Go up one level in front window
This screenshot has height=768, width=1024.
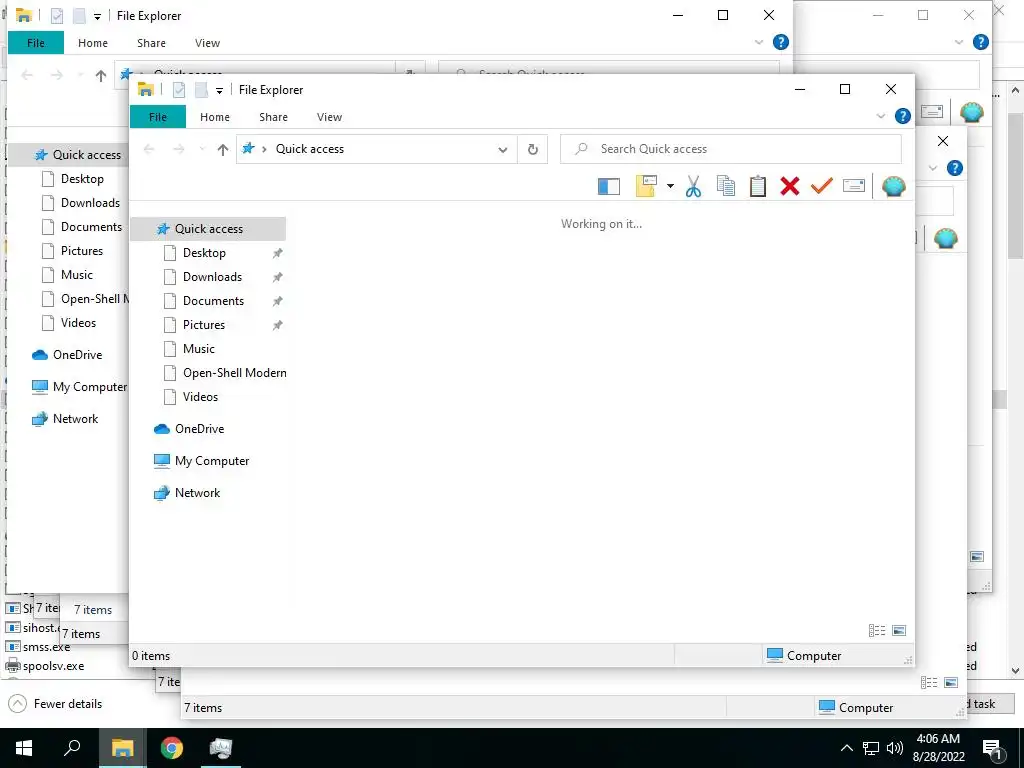click(x=223, y=150)
